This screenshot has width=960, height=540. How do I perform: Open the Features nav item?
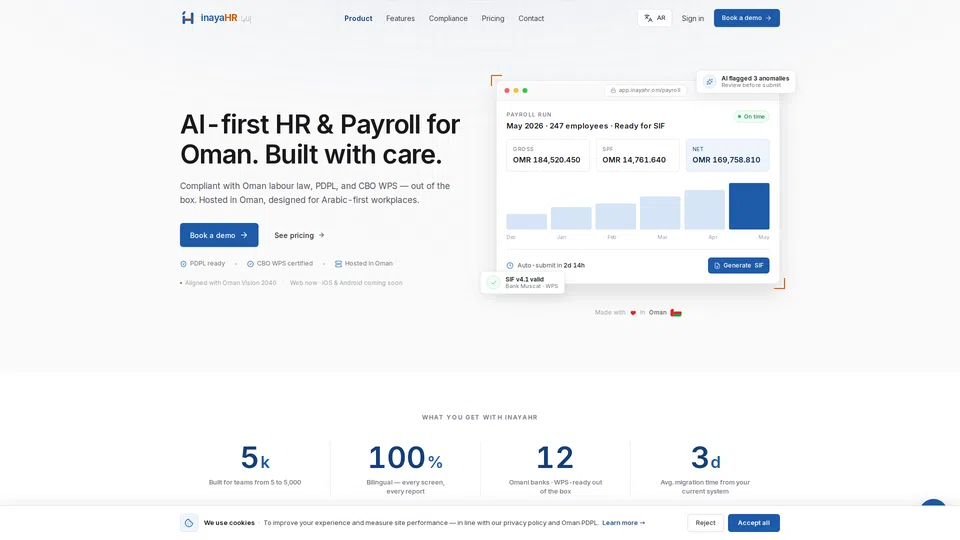coord(400,18)
